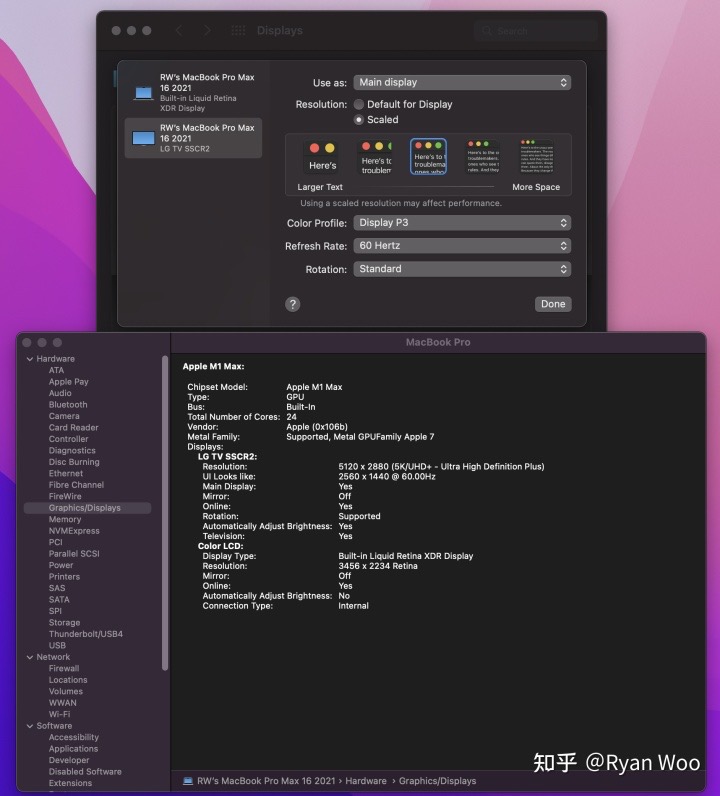
Task: Select Diagnostics in the sidebar
Action: coord(72,451)
